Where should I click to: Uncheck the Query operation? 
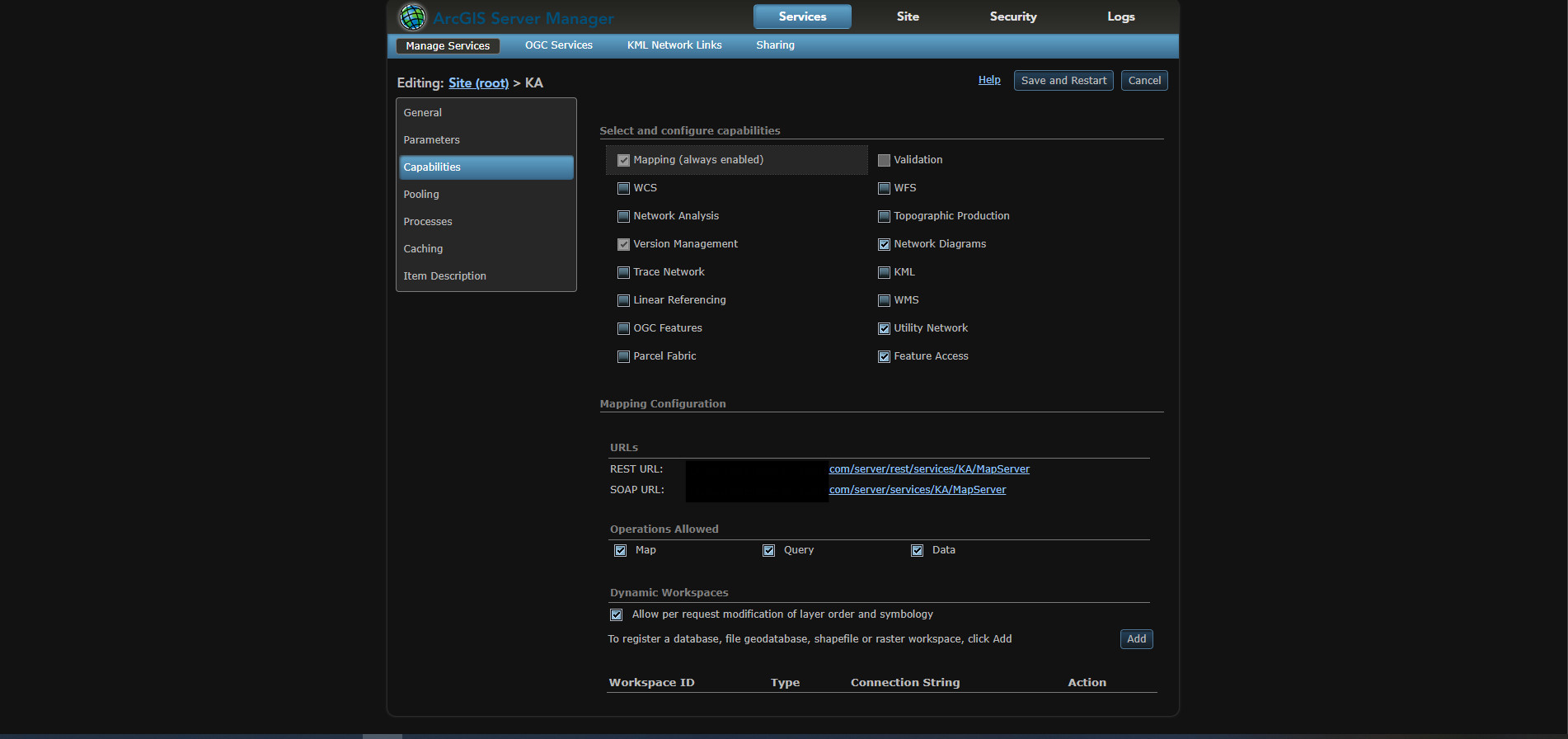coord(768,550)
